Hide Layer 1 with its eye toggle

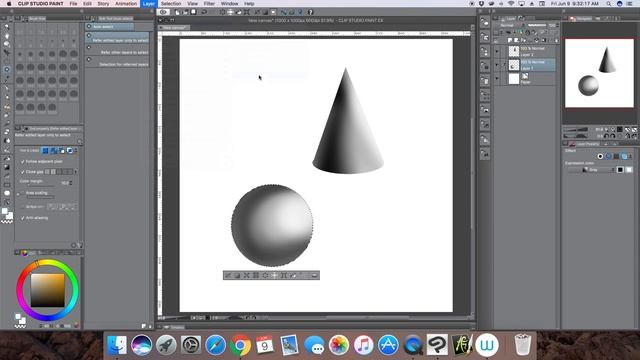(x=497, y=65)
